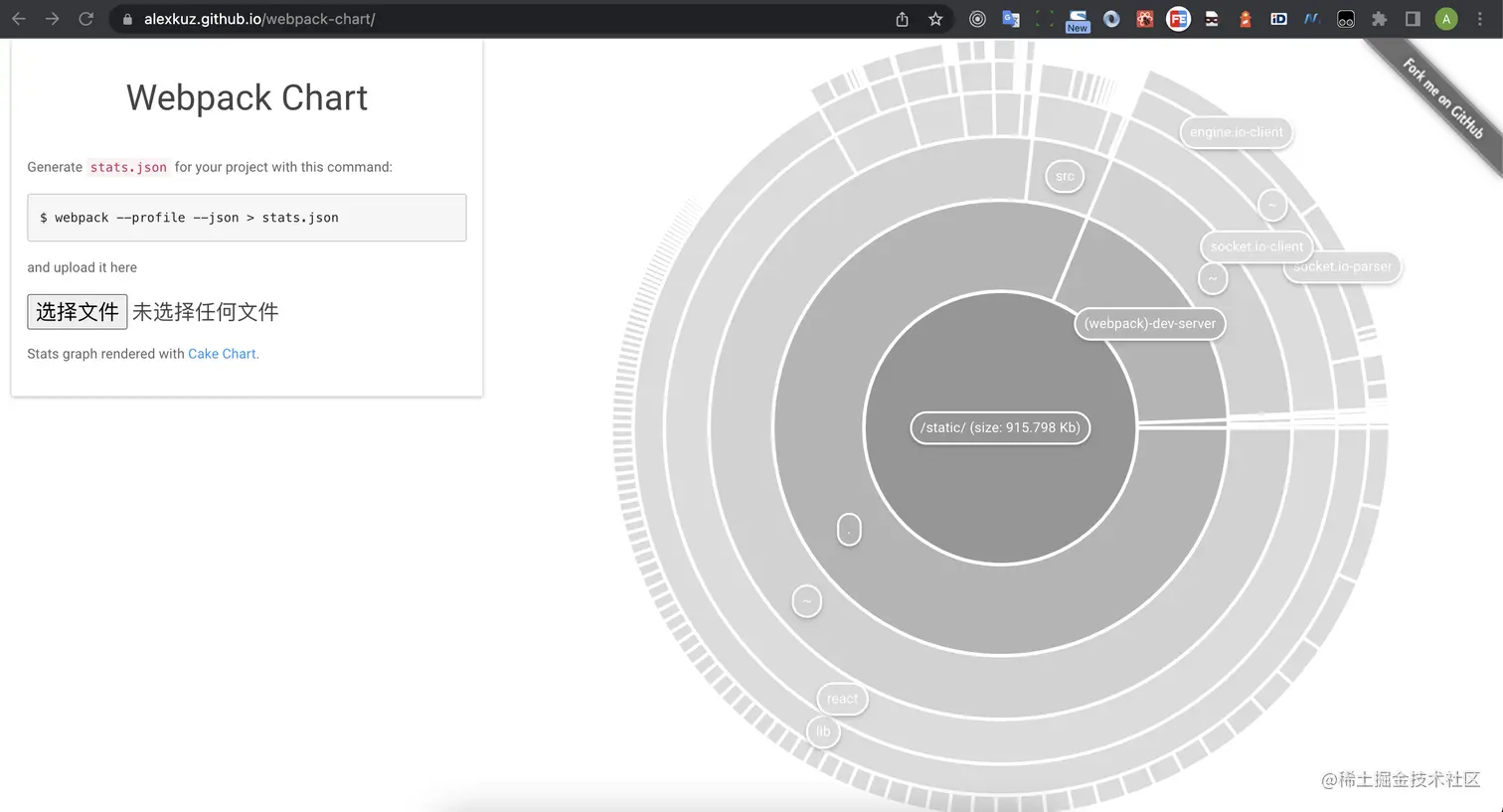Open the blue swirl extension
1503x812 pixels.
click(x=1111, y=19)
